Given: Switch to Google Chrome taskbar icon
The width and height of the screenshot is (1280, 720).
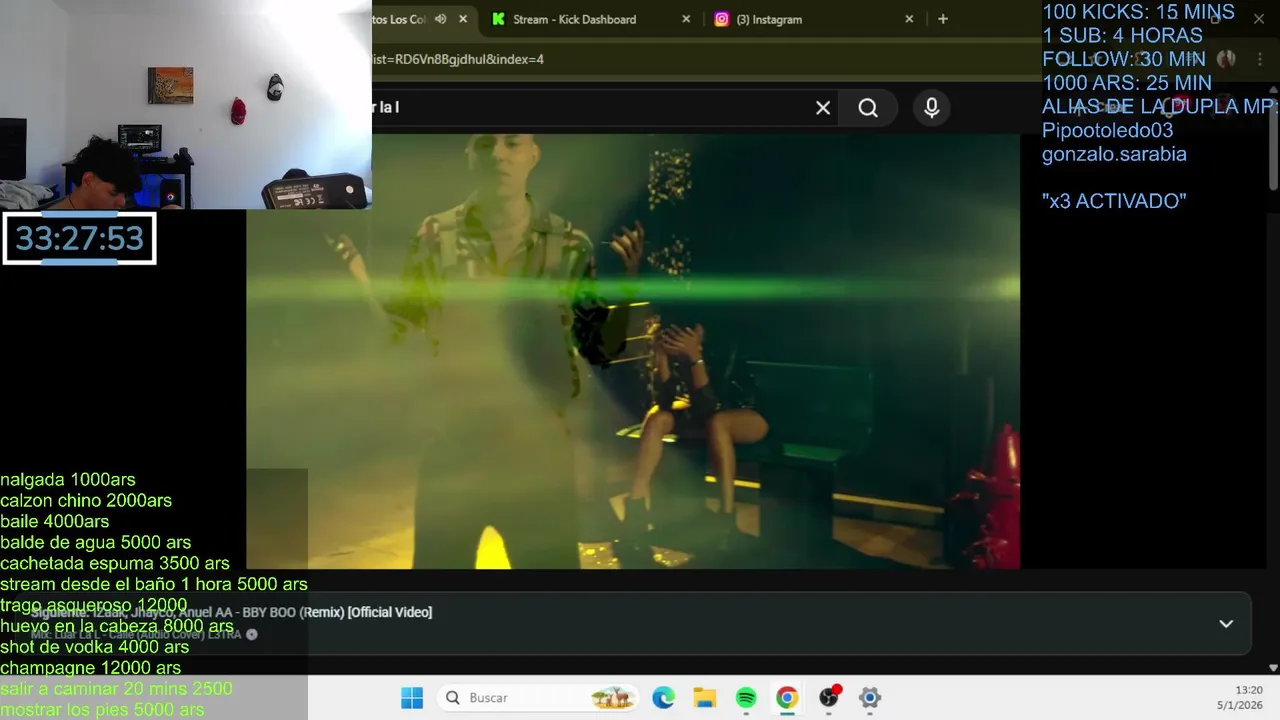Looking at the screenshot, I should [787, 698].
